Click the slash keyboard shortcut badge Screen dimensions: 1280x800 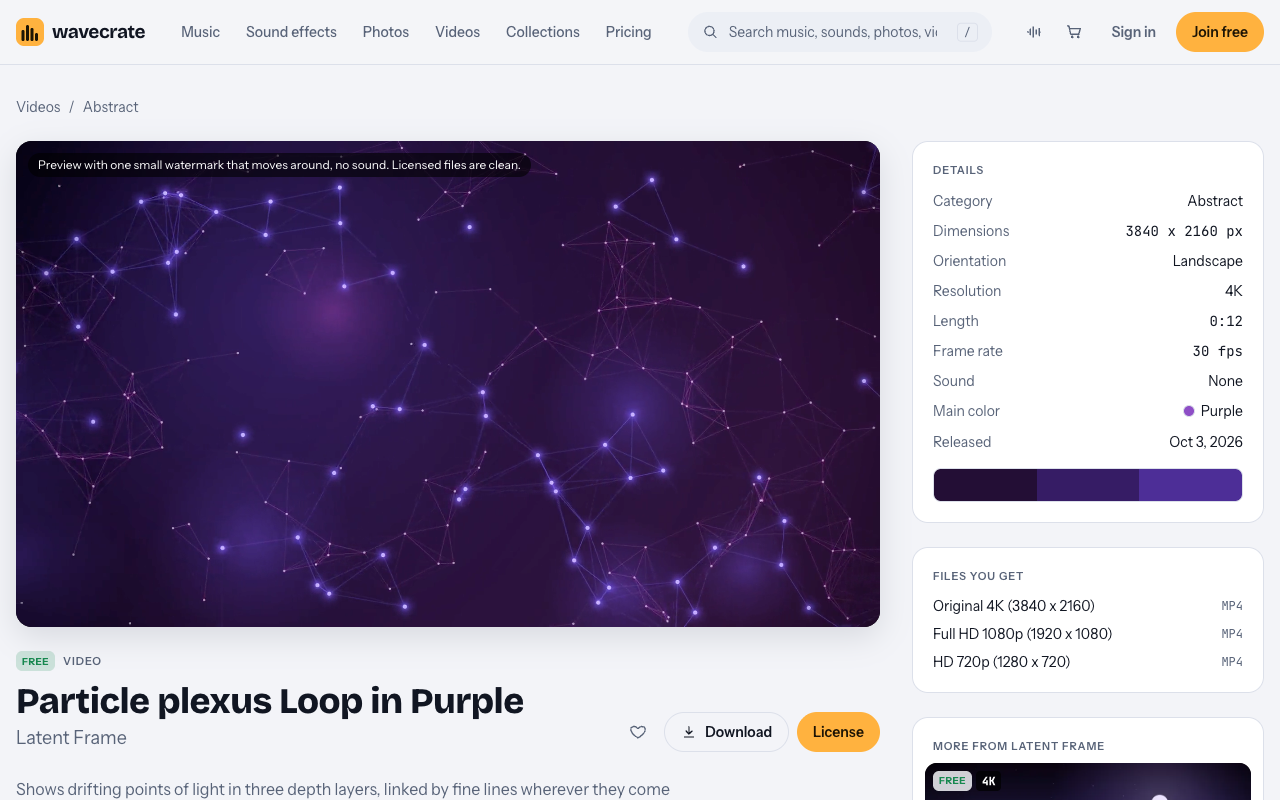[x=967, y=32]
